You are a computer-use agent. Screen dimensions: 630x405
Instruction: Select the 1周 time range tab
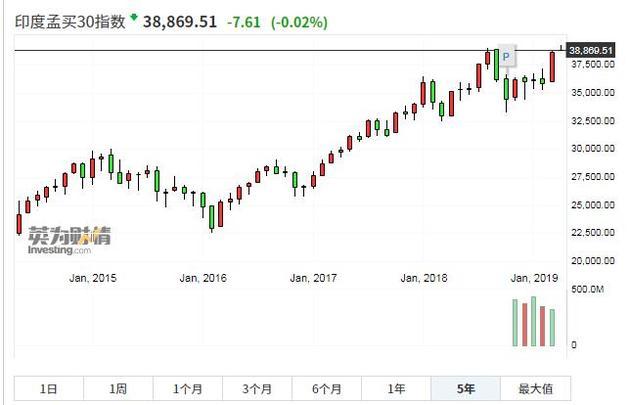pyautogui.click(x=118, y=389)
